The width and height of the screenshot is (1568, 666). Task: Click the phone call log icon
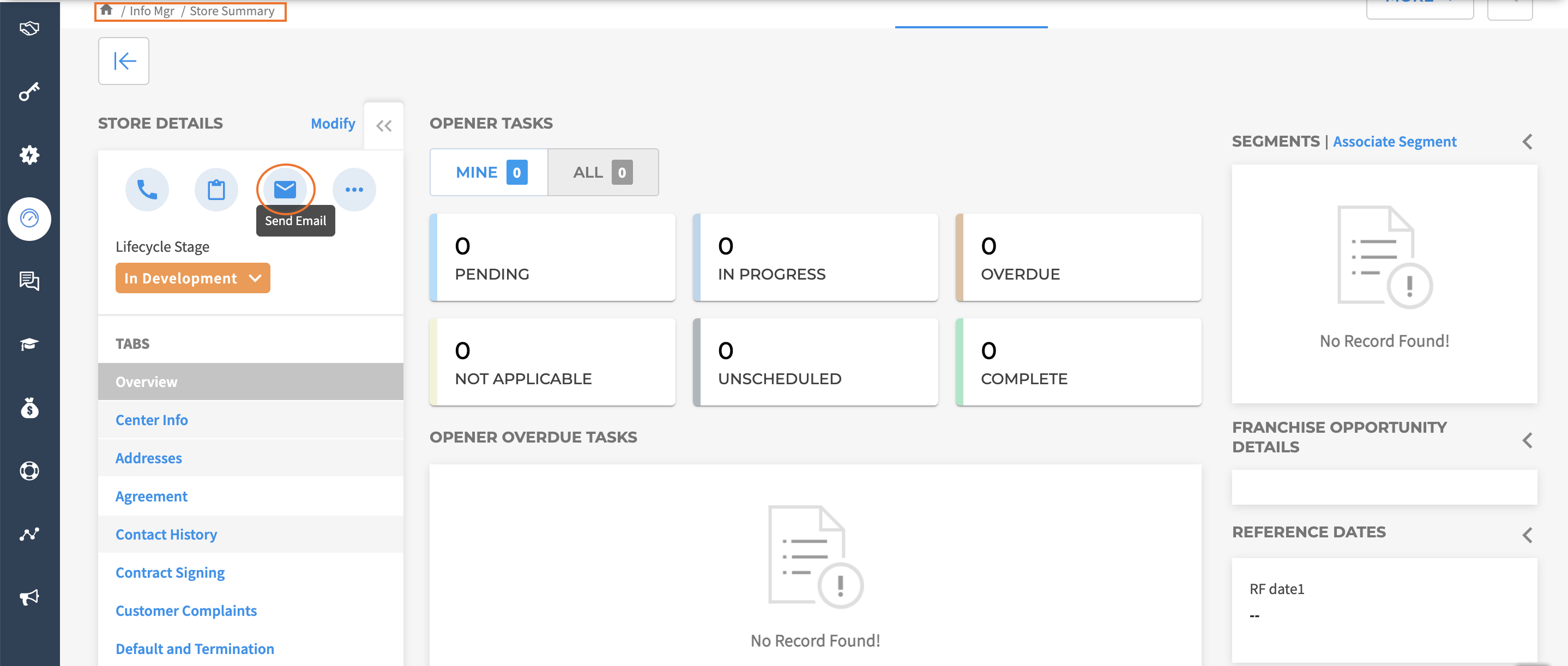pos(147,190)
